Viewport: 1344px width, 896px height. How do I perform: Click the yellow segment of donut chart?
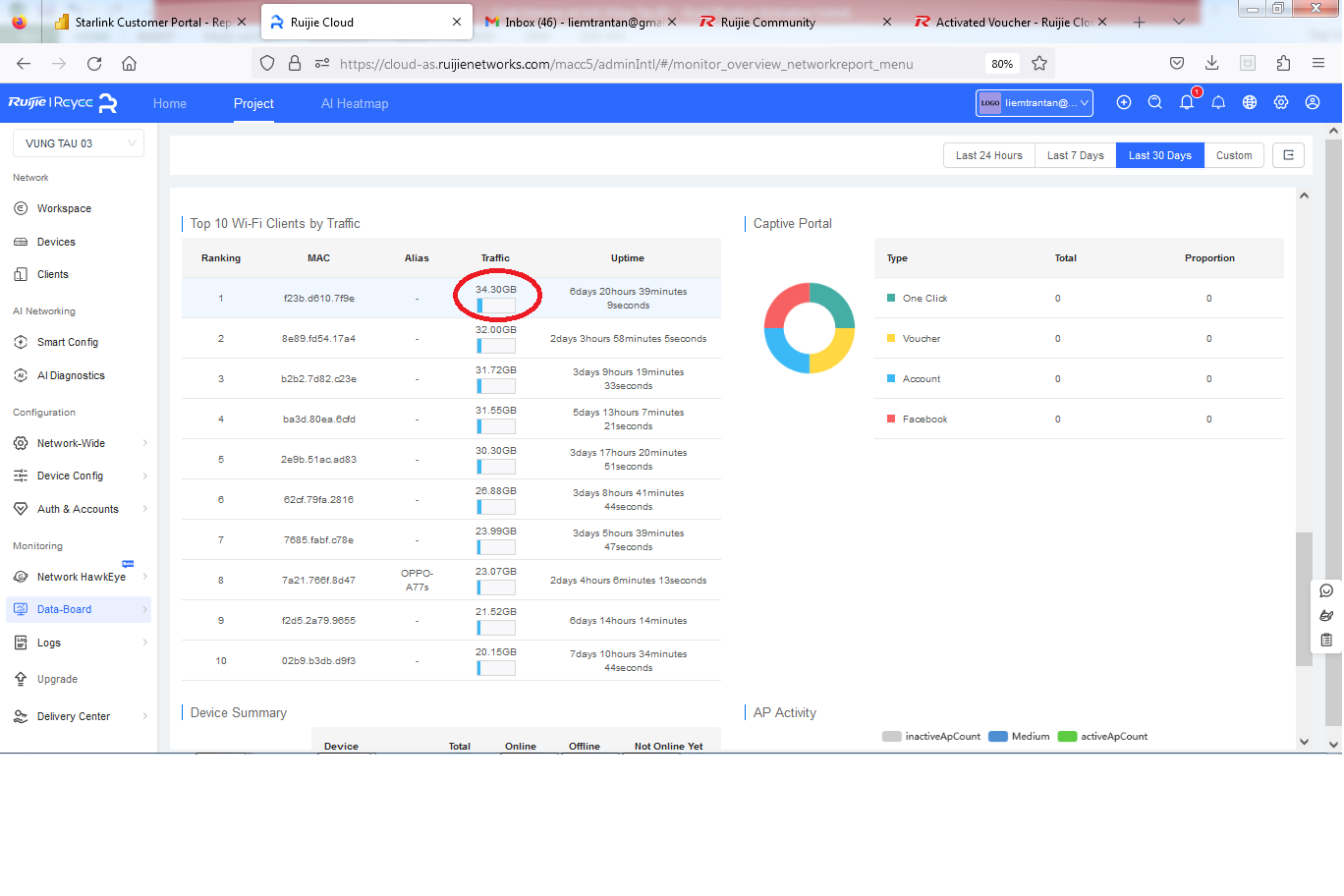point(834,349)
